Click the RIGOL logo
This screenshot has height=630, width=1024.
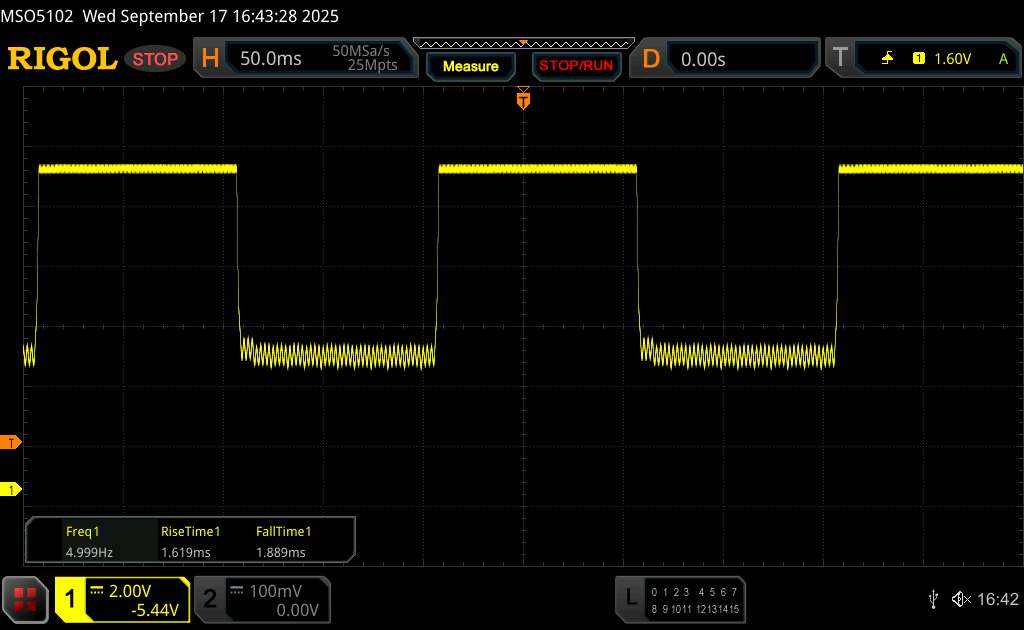pyautogui.click(x=62, y=59)
